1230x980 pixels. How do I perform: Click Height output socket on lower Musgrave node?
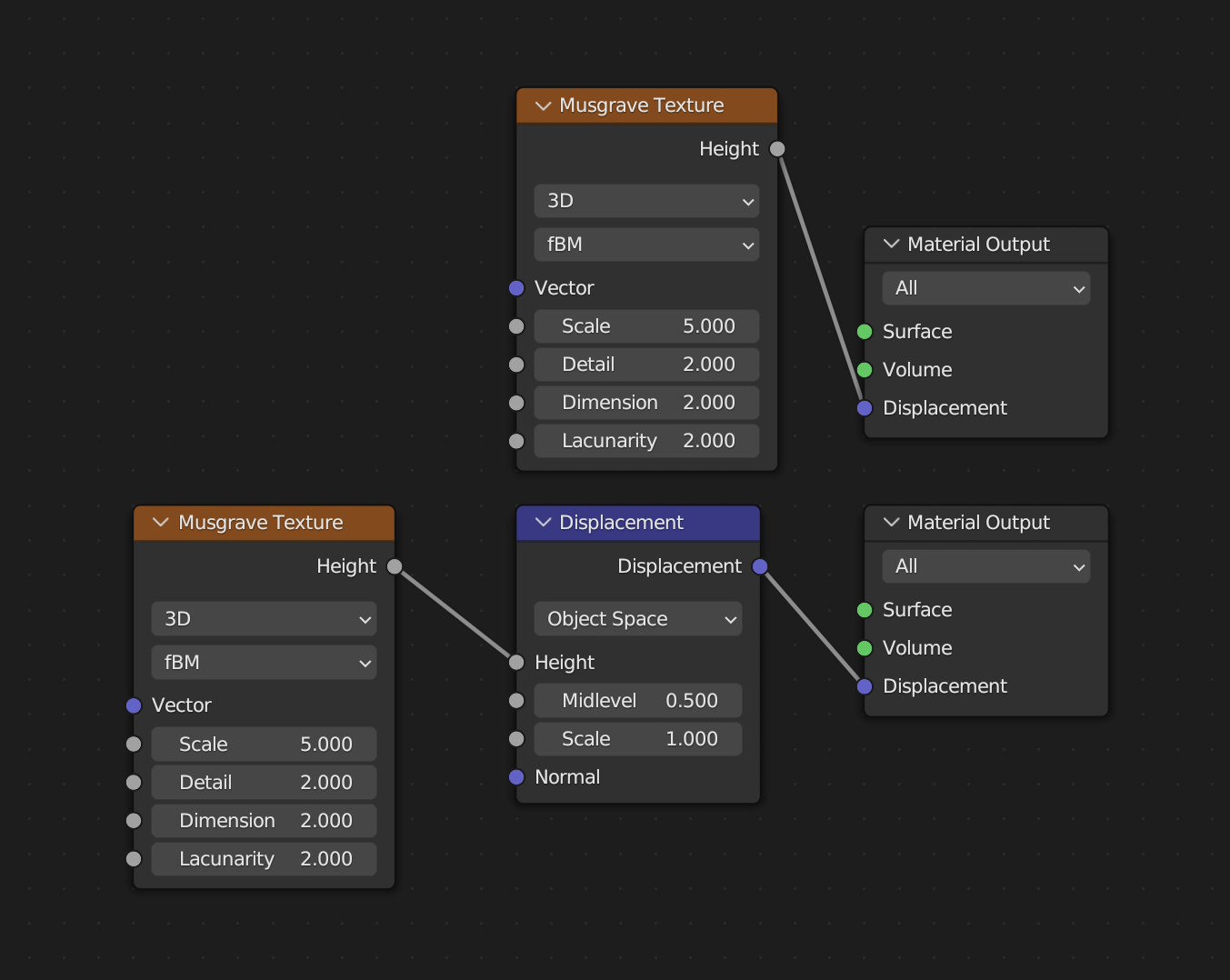coord(395,567)
